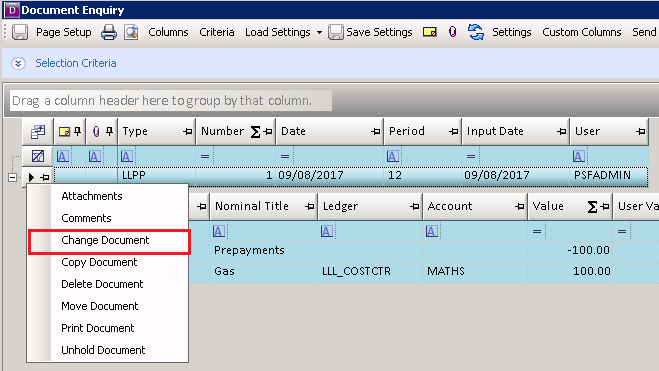Expand the Selection Criteria panel
This screenshot has height=371, width=659.
pyautogui.click(x=18, y=63)
